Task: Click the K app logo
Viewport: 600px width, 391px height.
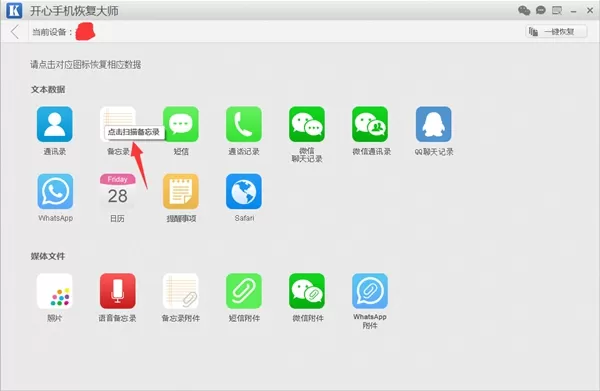Action: [x=14, y=10]
